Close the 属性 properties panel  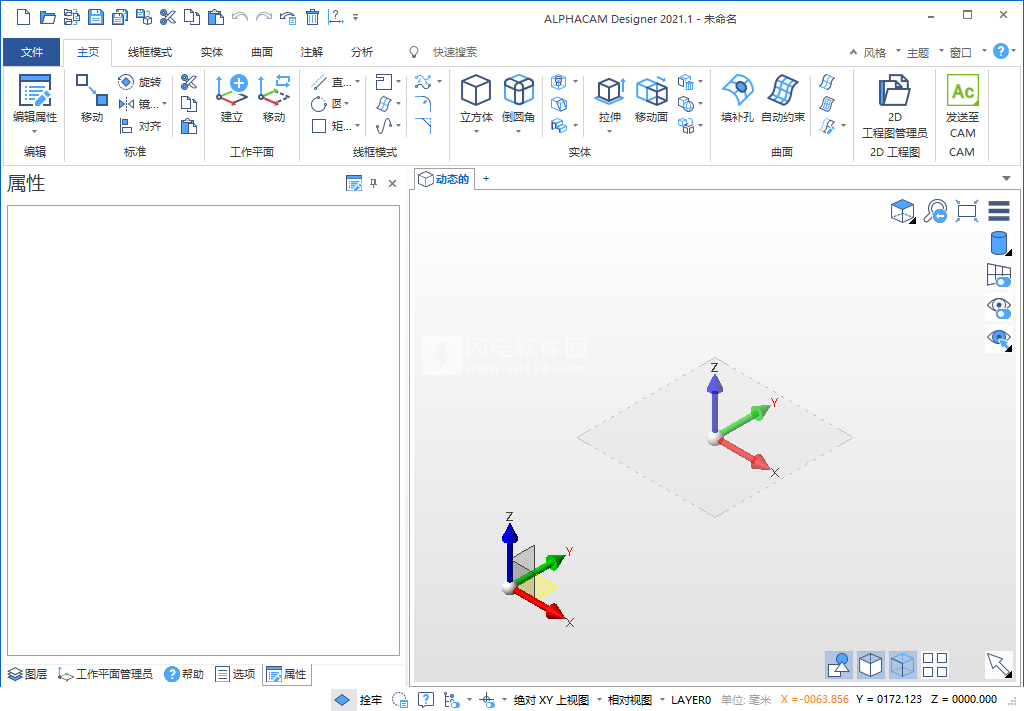pos(392,183)
